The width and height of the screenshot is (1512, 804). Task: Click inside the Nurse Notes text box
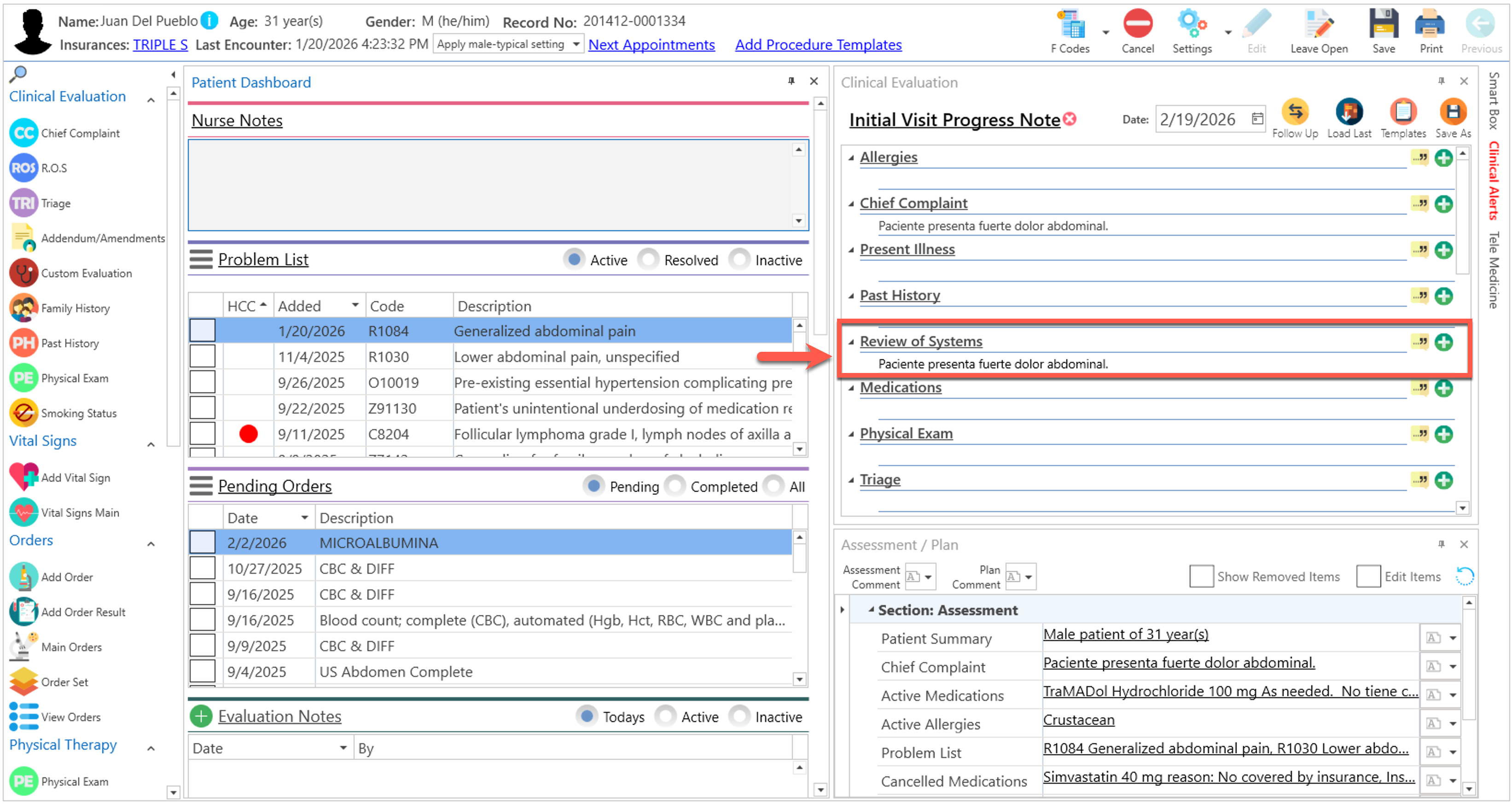tap(490, 185)
